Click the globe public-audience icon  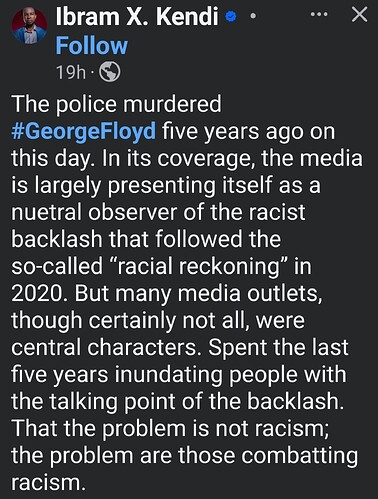pos(110,71)
